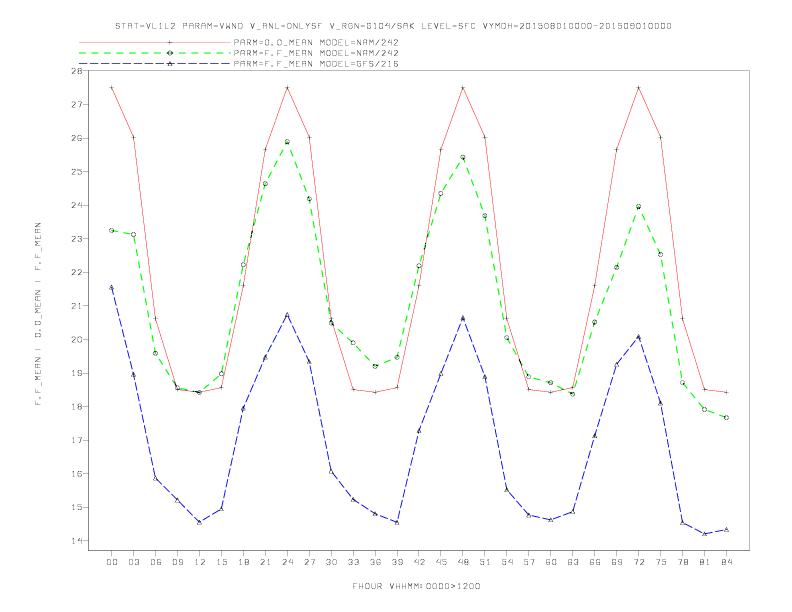
Task: Click green circle marker at forecast hour 84
Action: click(x=727, y=418)
